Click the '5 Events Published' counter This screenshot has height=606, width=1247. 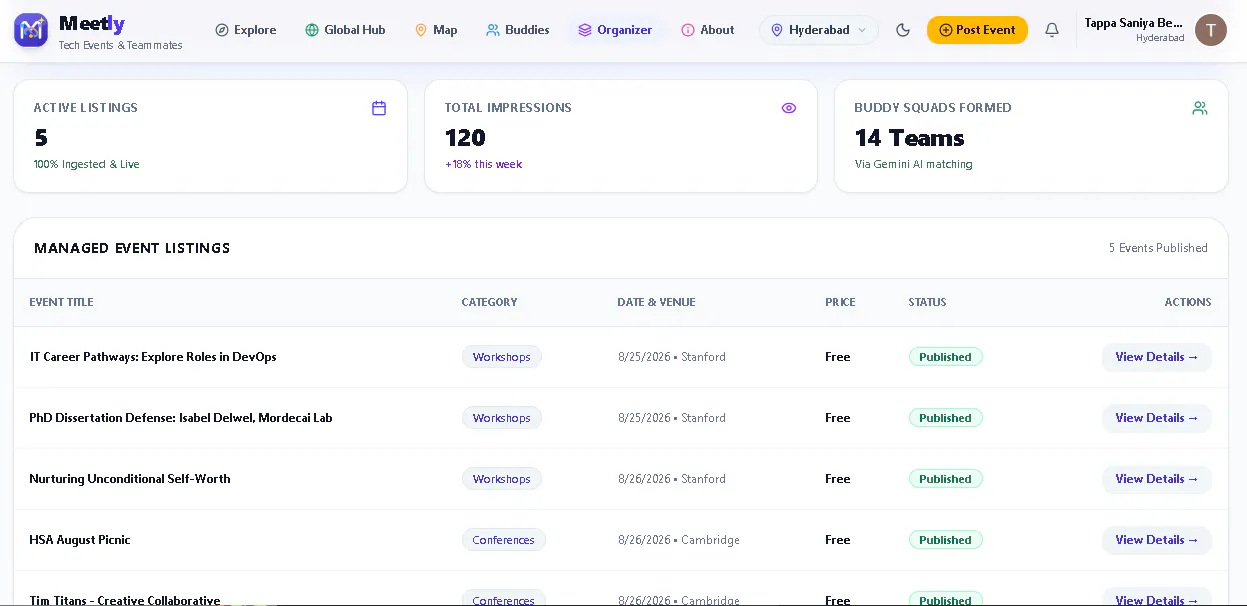[1158, 248]
